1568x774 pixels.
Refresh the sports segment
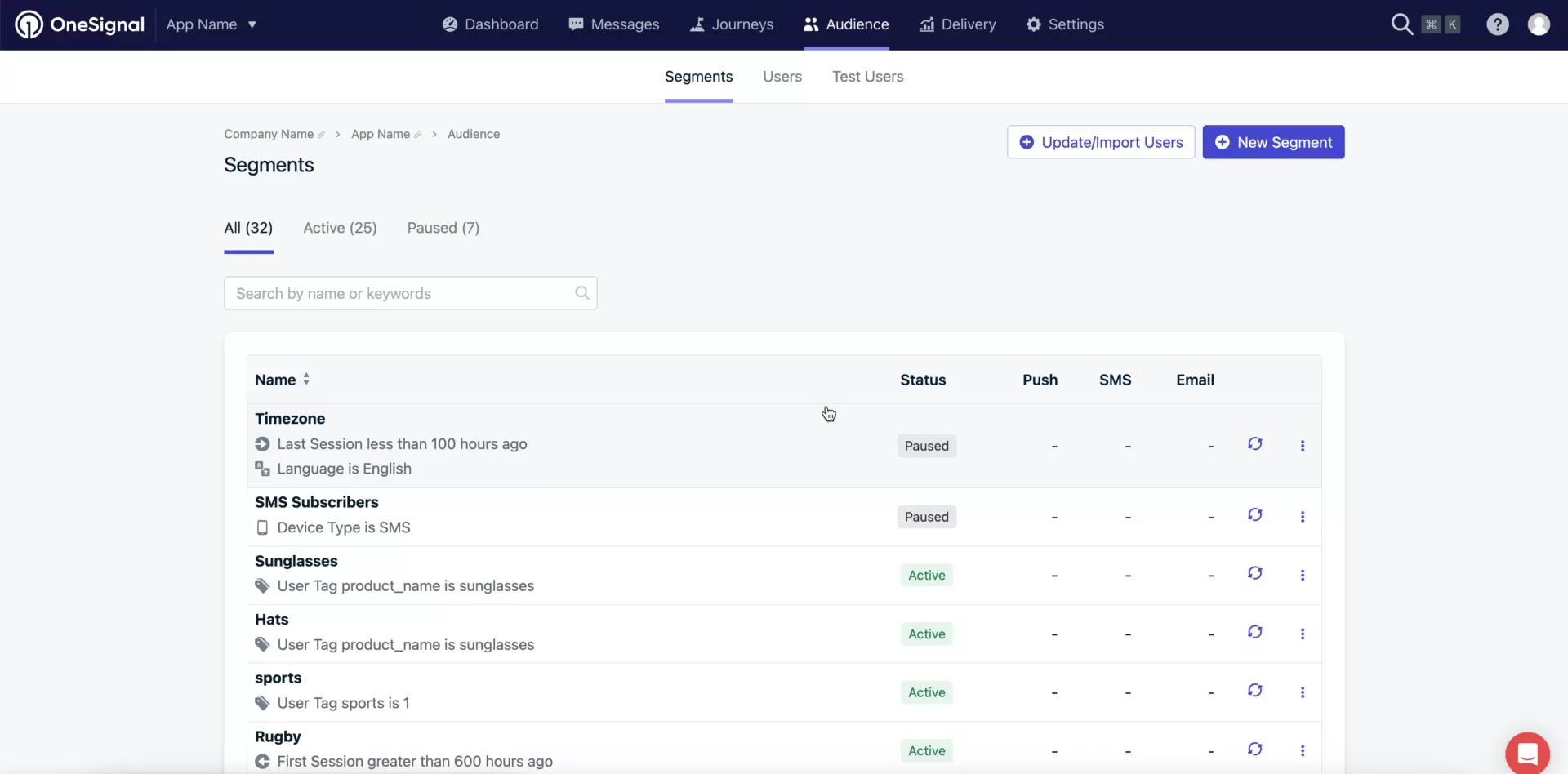point(1255,690)
